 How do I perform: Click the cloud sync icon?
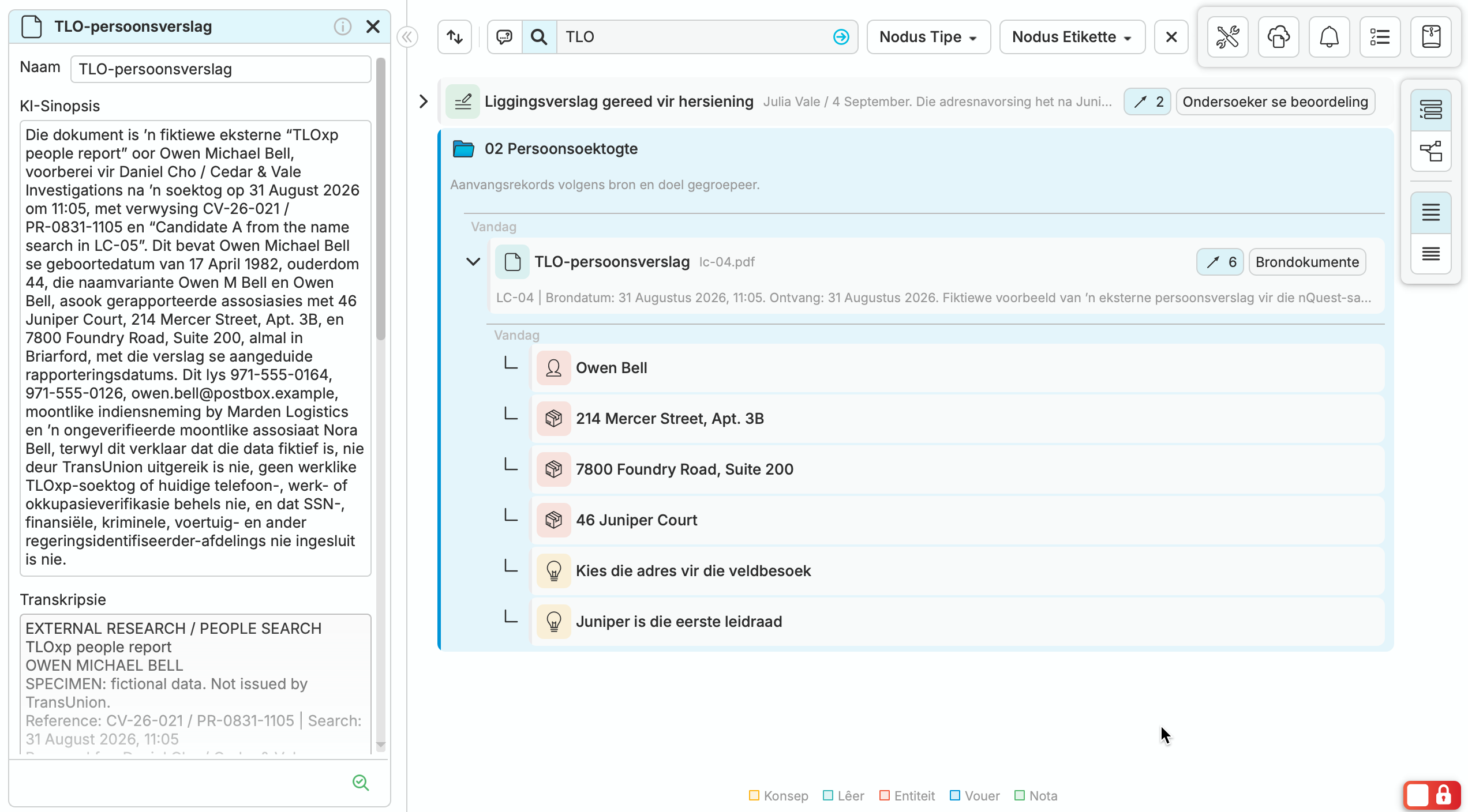tap(1278, 37)
